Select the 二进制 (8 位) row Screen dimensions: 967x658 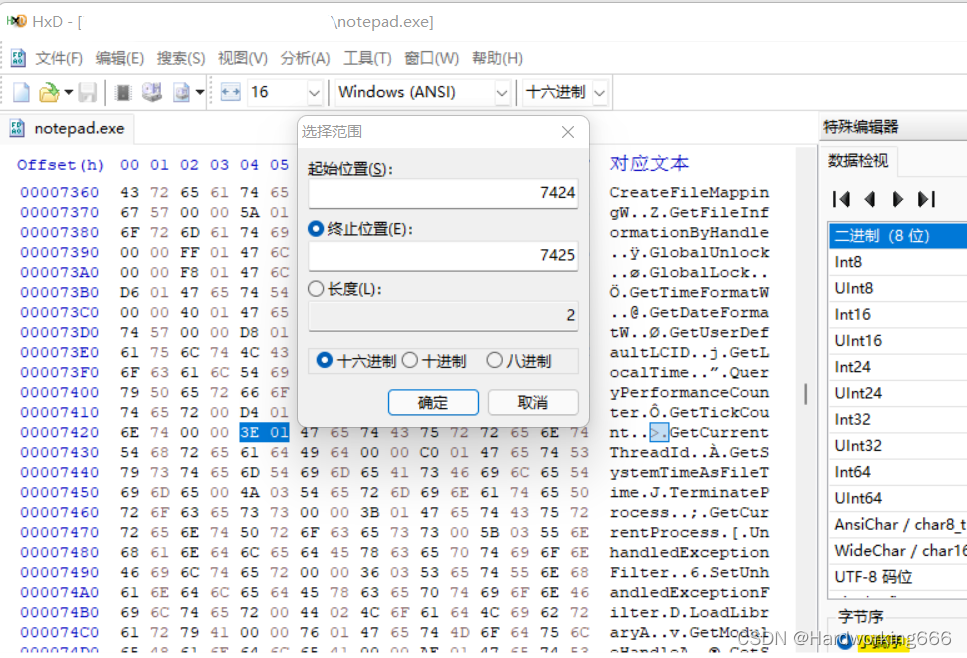(x=898, y=236)
